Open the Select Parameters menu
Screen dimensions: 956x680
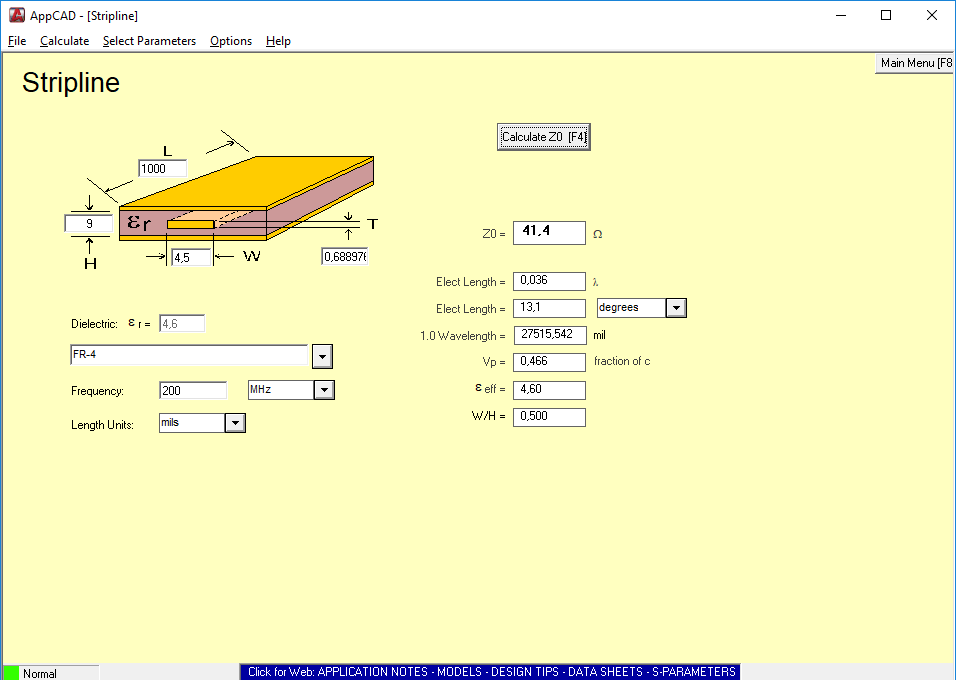pyautogui.click(x=149, y=41)
